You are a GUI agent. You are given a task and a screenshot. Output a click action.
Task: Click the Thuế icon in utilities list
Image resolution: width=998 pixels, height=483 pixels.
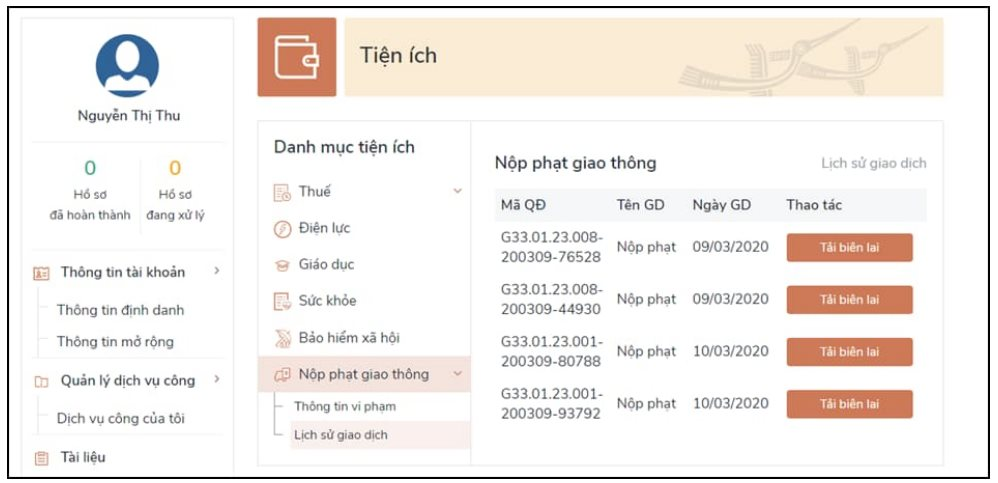pos(282,192)
